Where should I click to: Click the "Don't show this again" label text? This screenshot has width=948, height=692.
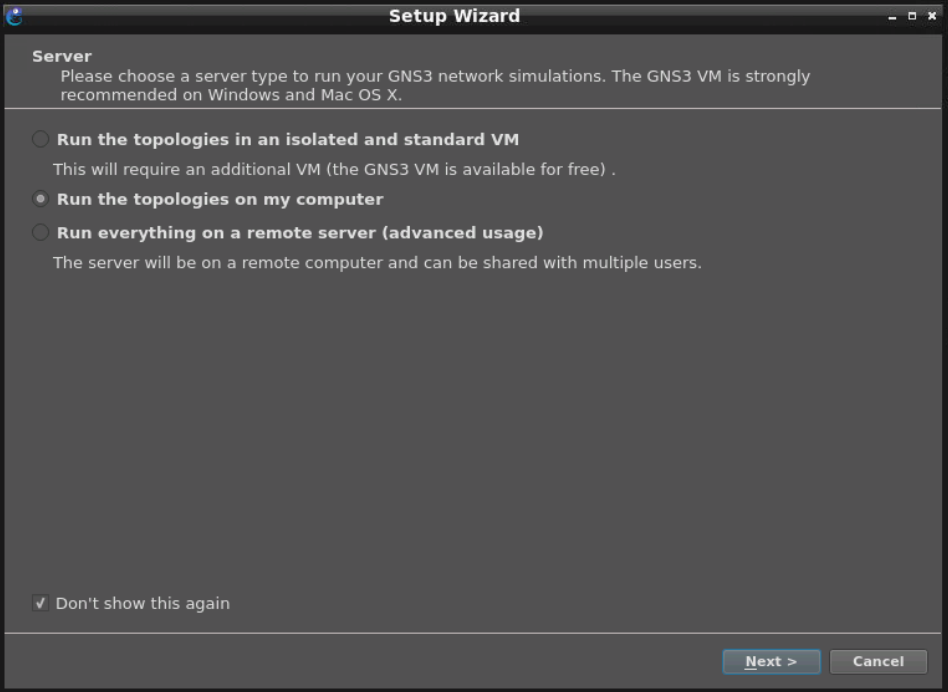(142, 604)
